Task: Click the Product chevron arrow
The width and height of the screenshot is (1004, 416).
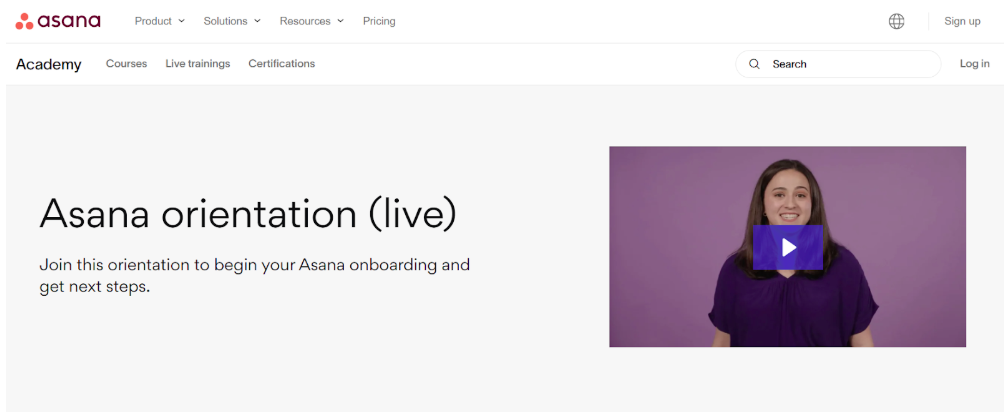Action: pos(182,21)
